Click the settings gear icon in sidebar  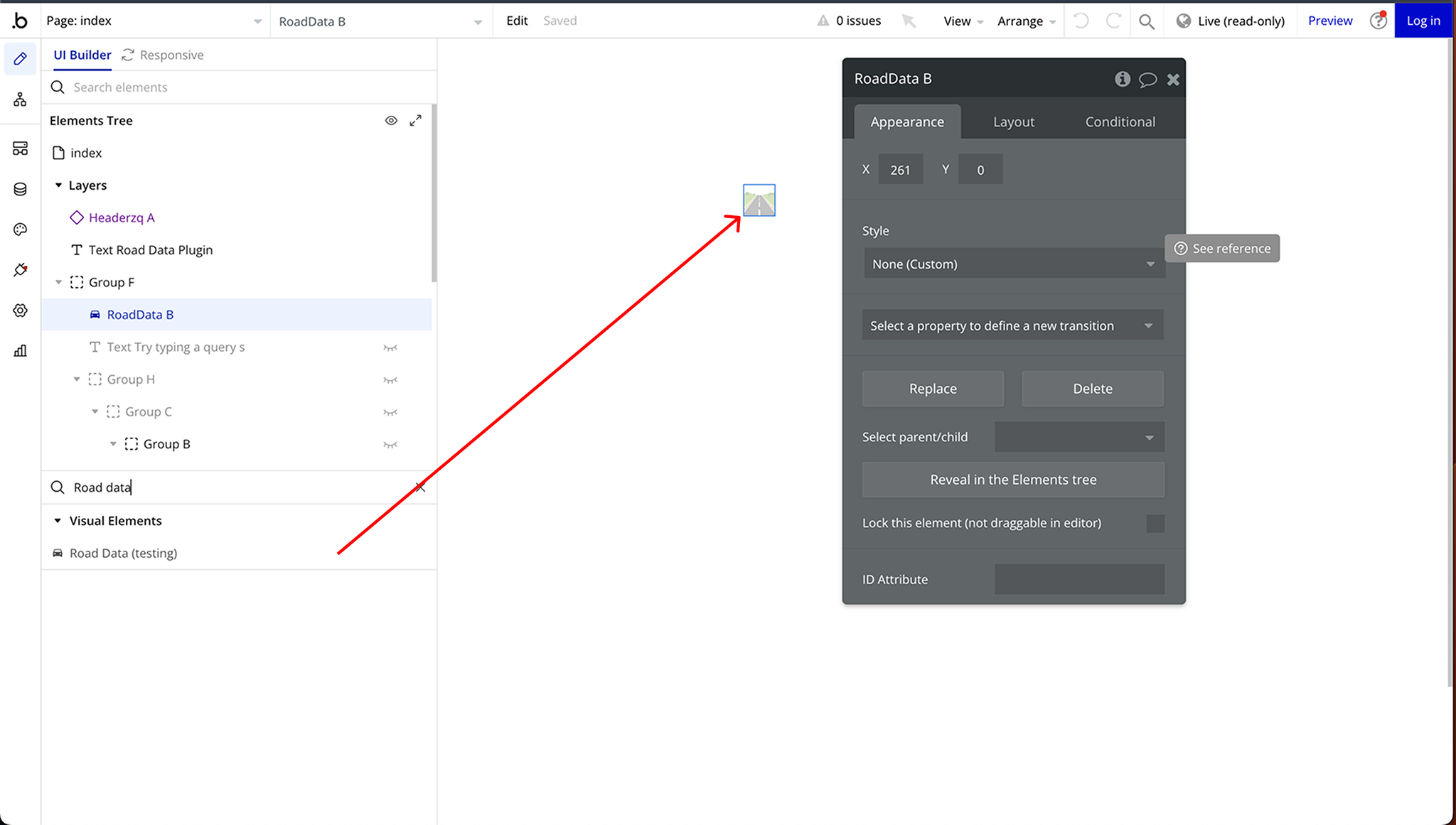pyautogui.click(x=20, y=310)
